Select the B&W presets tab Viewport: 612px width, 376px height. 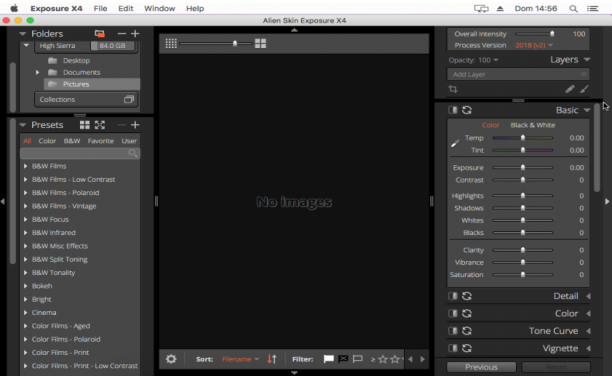tap(72, 141)
